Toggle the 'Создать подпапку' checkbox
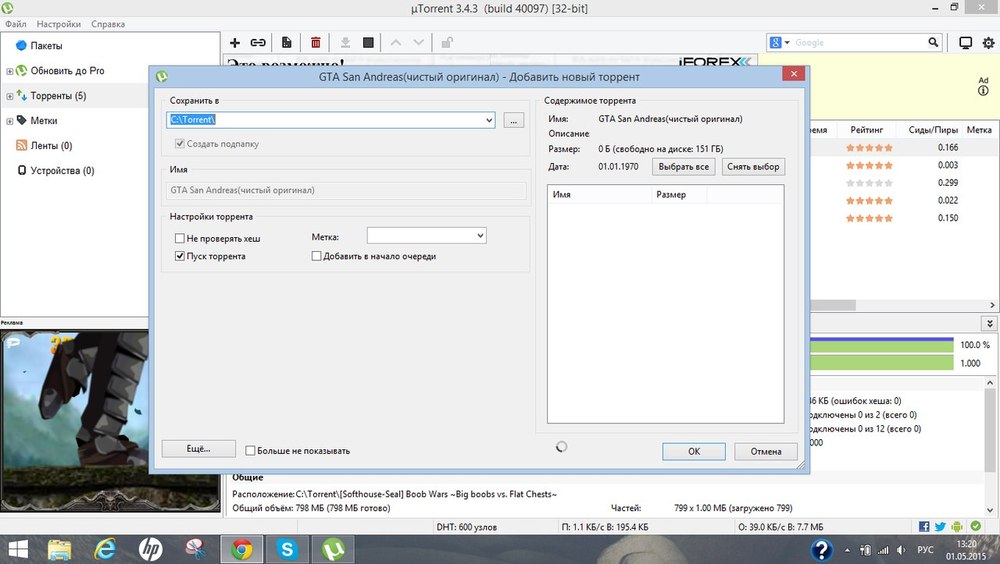Image resolution: width=1000 pixels, height=564 pixels. point(179,144)
